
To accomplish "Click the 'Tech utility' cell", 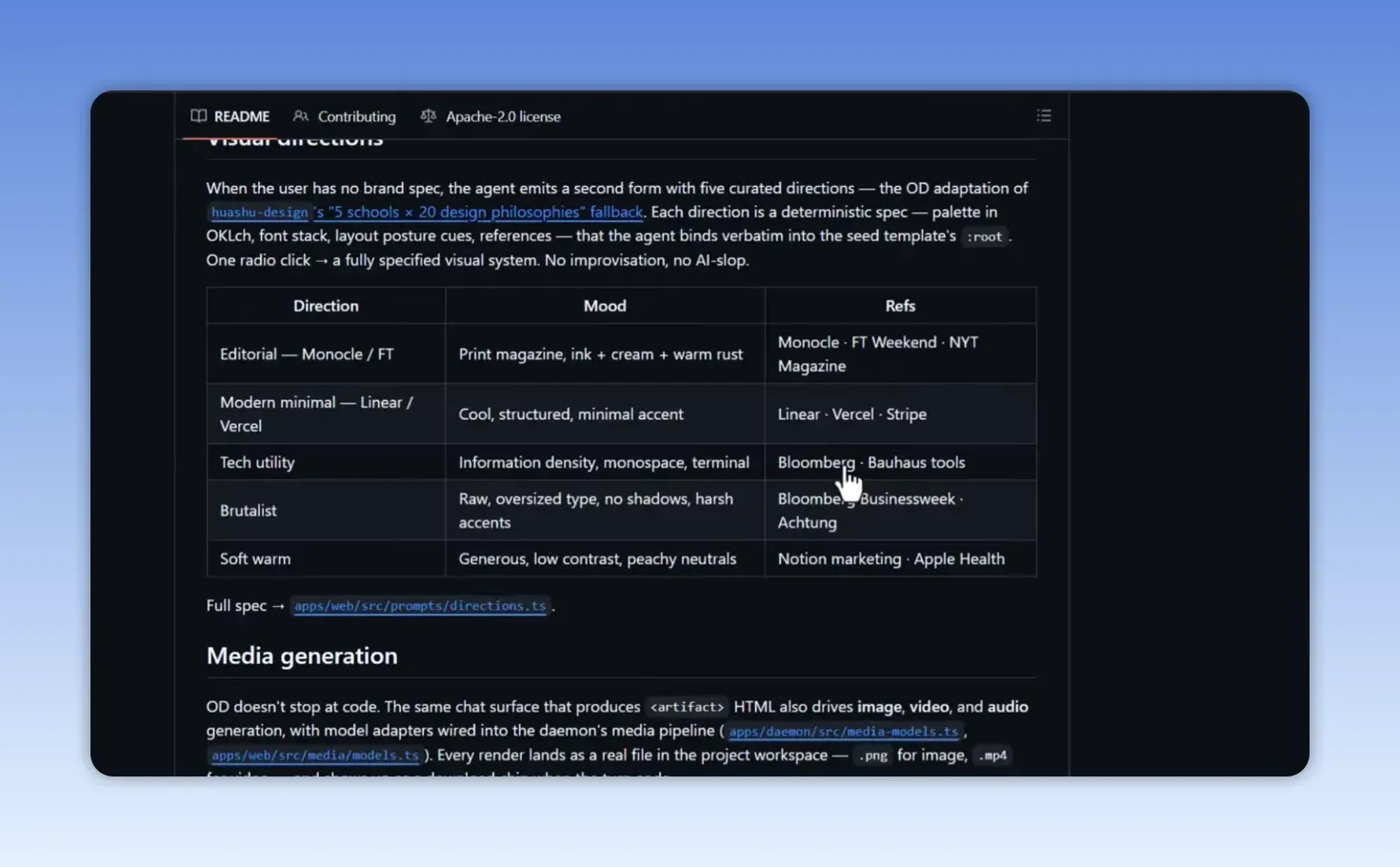I will pyautogui.click(x=326, y=462).
